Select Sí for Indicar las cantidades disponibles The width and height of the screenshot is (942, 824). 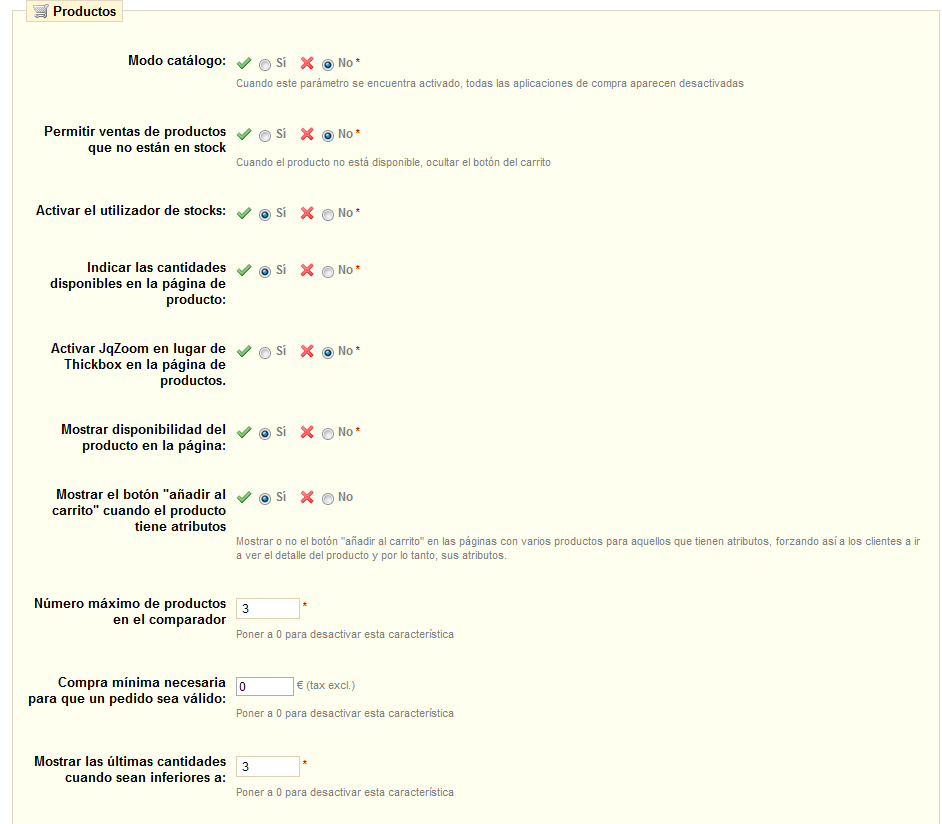(x=265, y=271)
